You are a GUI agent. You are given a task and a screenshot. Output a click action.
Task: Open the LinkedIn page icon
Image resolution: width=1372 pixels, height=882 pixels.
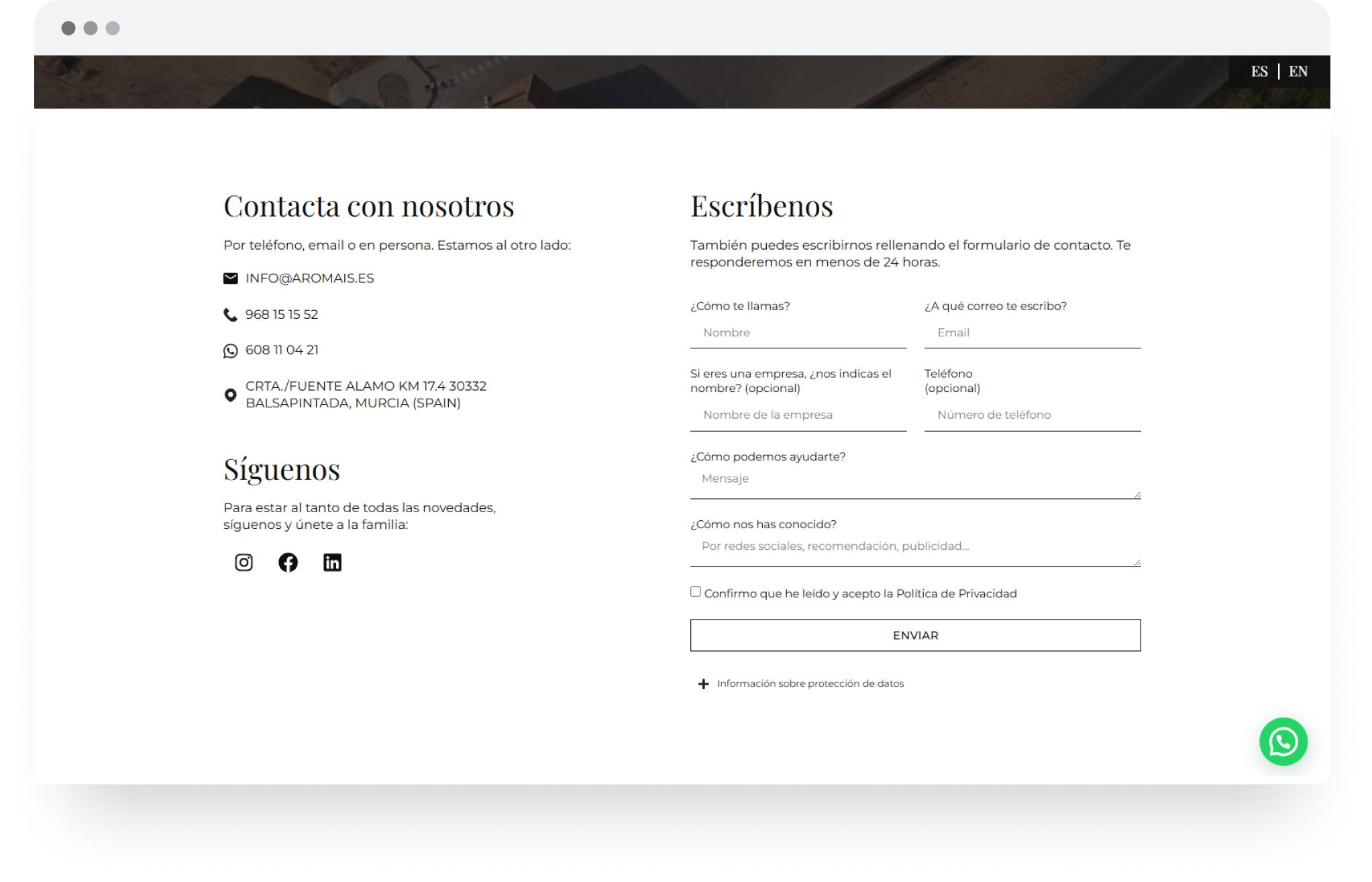coord(332,562)
